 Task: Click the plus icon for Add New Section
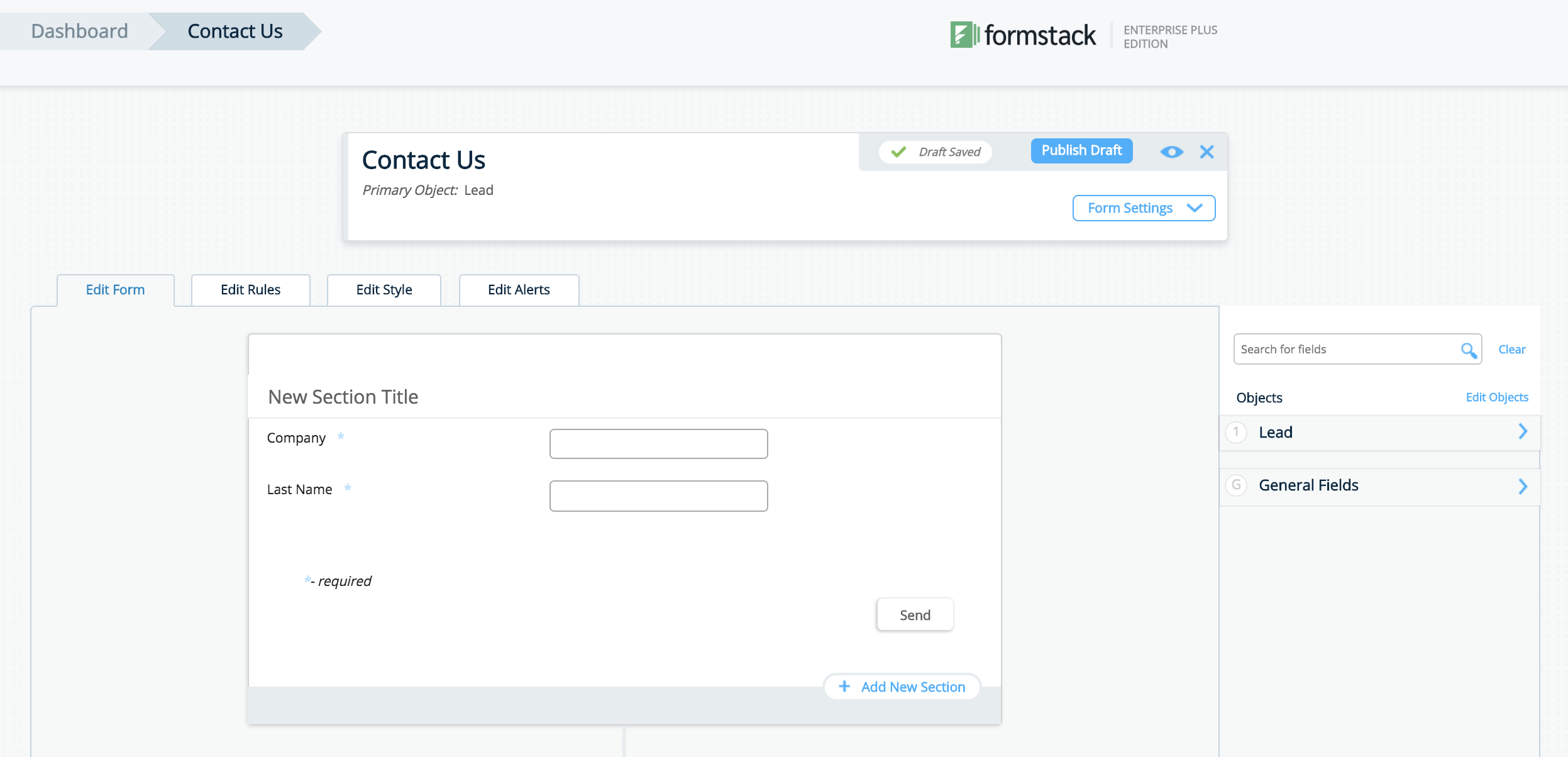click(x=844, y=686)
